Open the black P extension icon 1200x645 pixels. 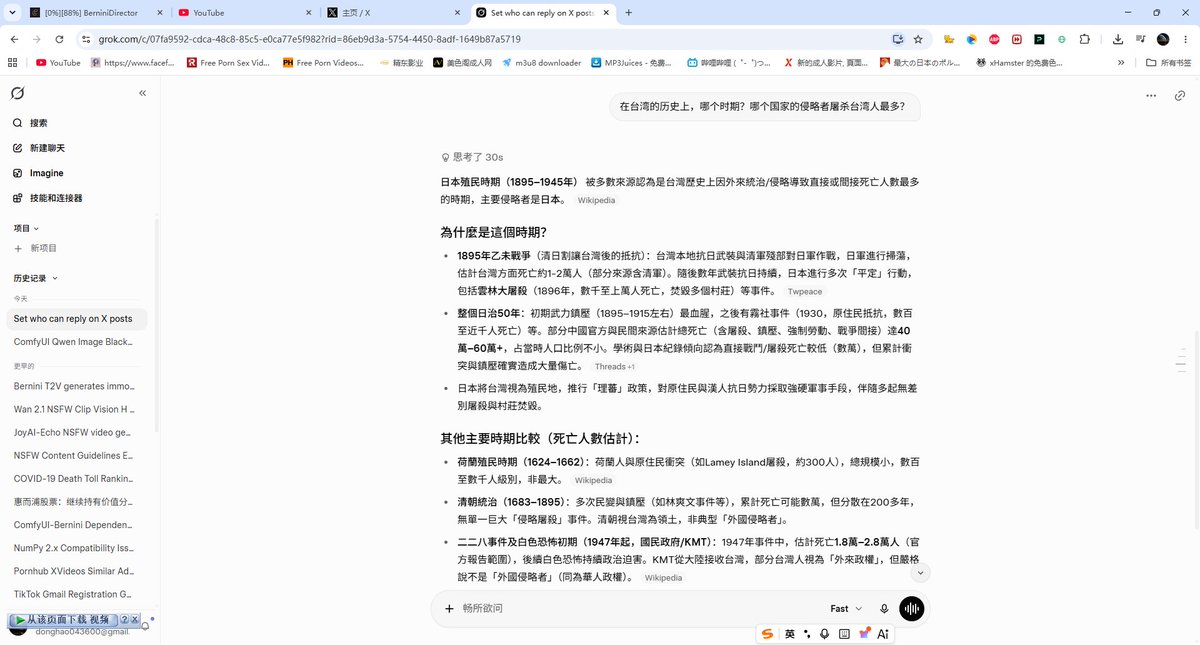pos(1039,39)
